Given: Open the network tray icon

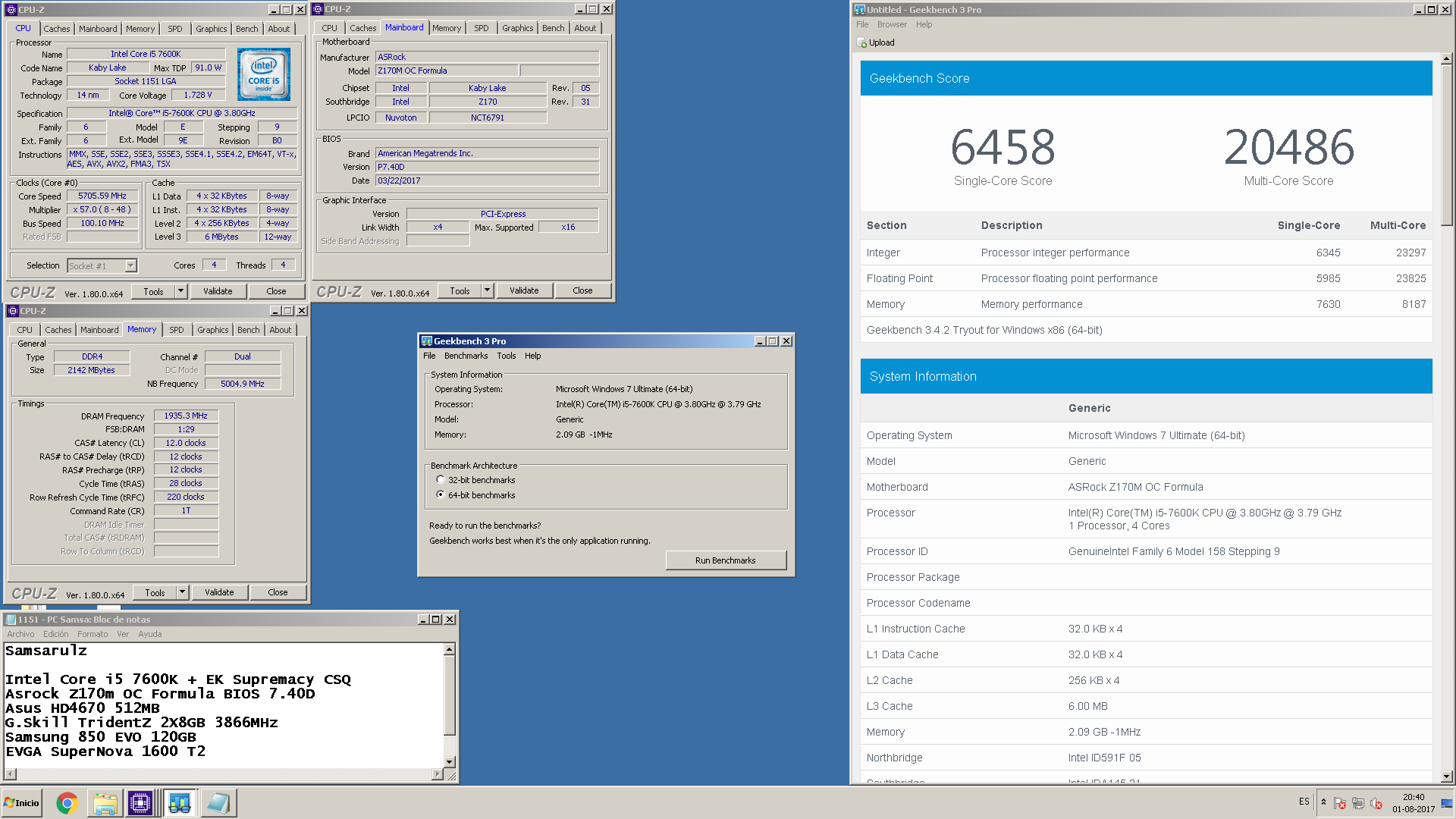Looking at the screenshot, I should (1358, 803).
